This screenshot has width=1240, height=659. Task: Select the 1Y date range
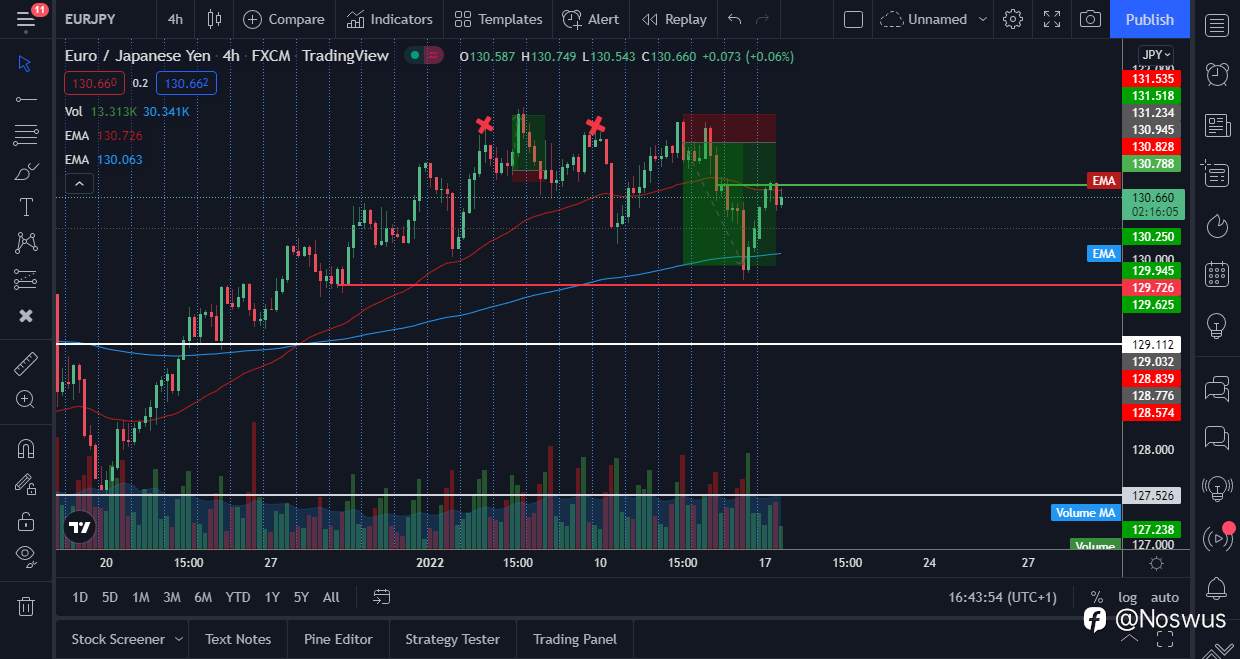tap(271, 597)
